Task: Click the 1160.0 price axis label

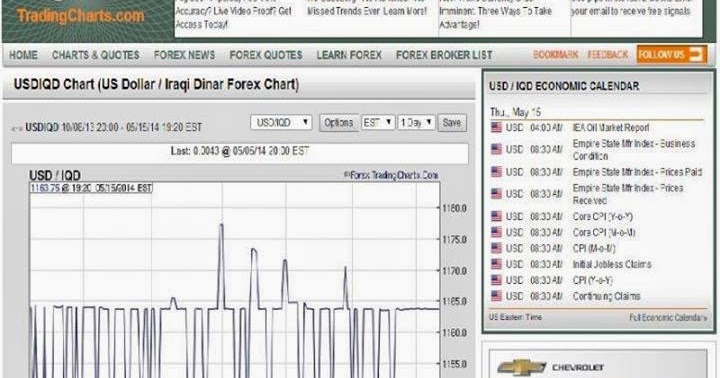Action: pos(455,333)
